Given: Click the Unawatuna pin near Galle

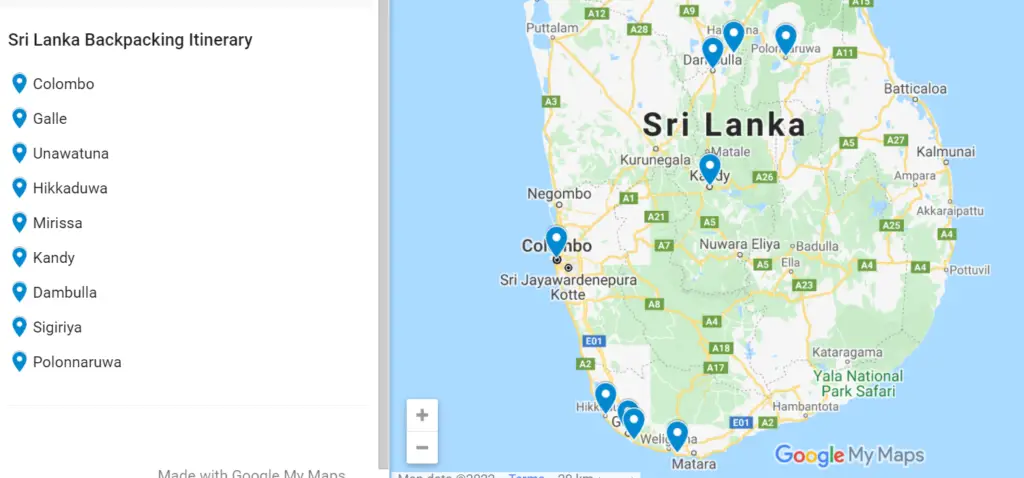Looking at the screenshot, I should tap(633, 422).
